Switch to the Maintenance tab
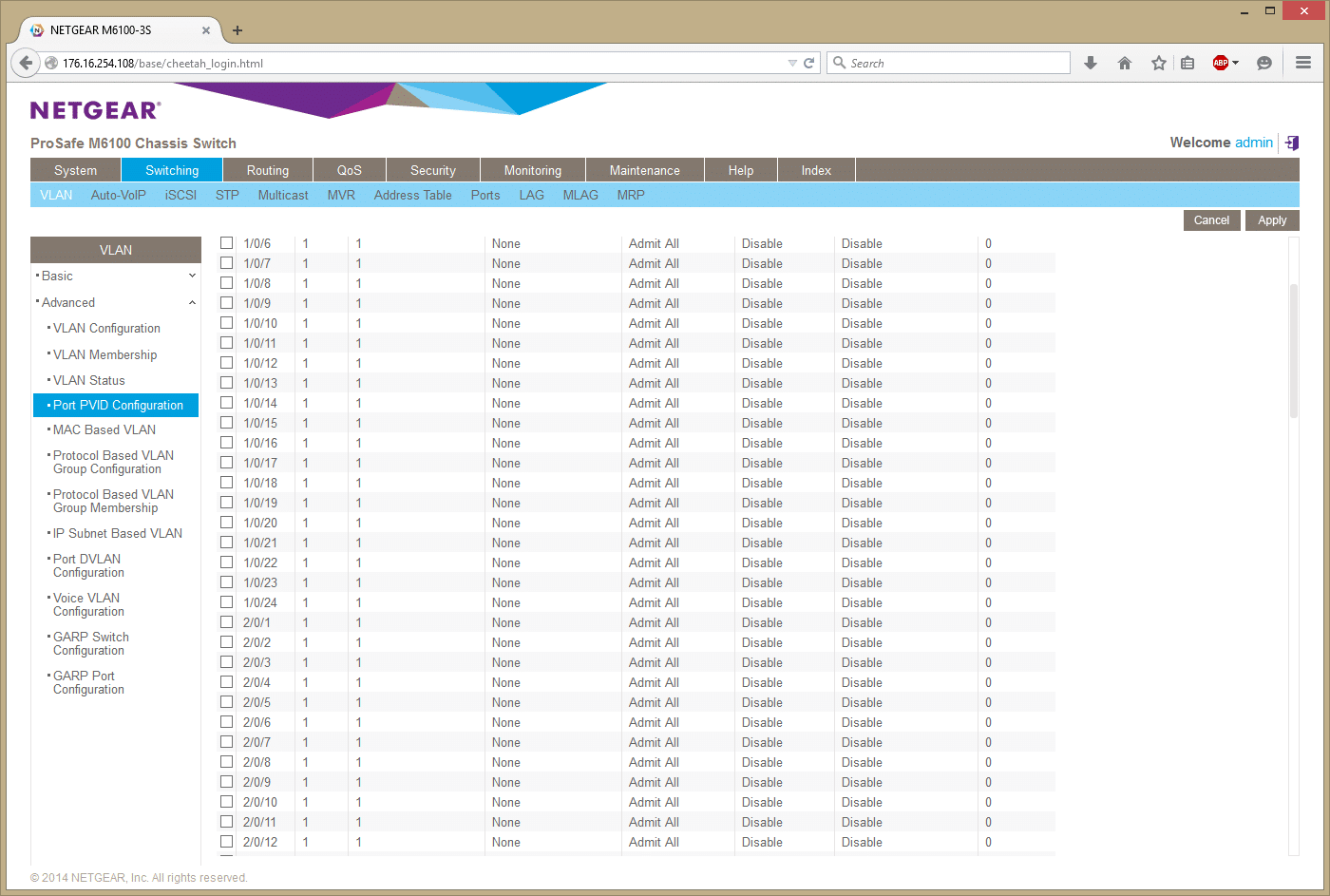 (x=645, y=170)
